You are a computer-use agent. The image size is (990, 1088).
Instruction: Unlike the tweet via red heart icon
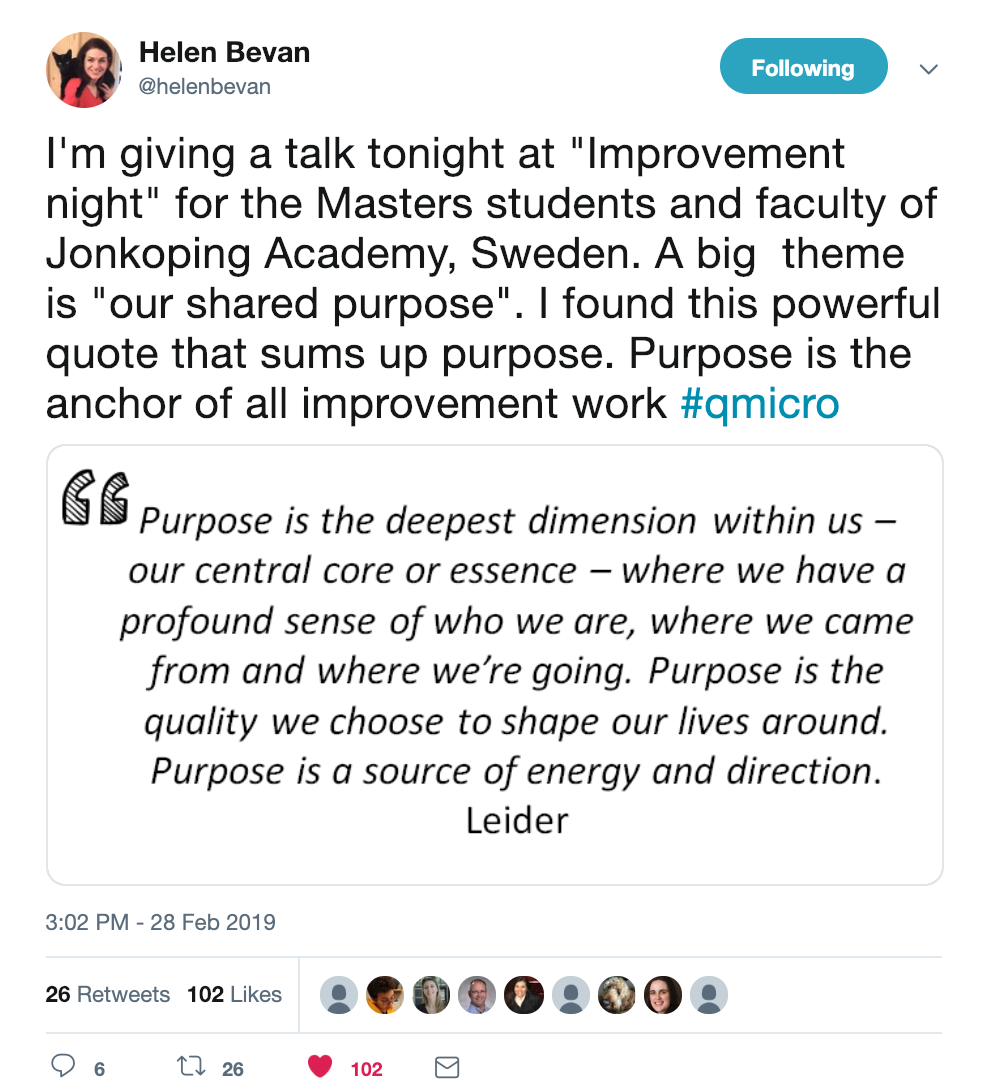click(320, 1066)
